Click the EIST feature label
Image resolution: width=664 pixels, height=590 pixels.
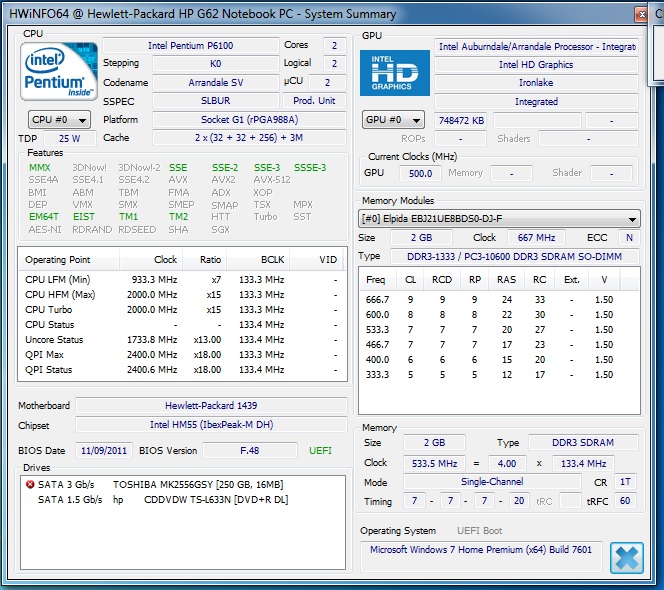83,217
